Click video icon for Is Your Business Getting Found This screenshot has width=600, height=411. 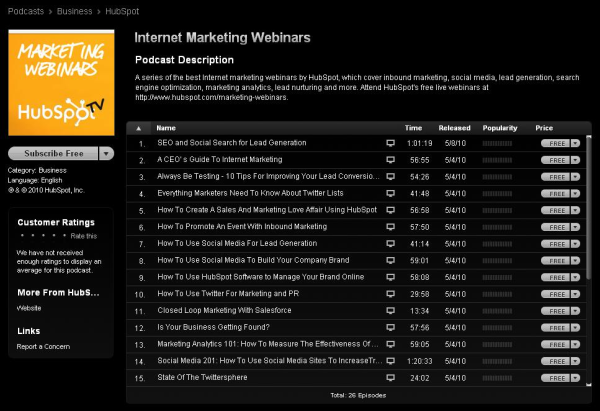click(391, 327)
